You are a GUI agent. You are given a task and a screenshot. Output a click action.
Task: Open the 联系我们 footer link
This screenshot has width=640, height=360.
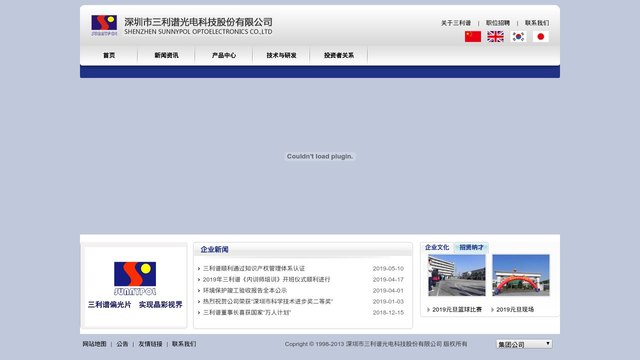(184, 344)
